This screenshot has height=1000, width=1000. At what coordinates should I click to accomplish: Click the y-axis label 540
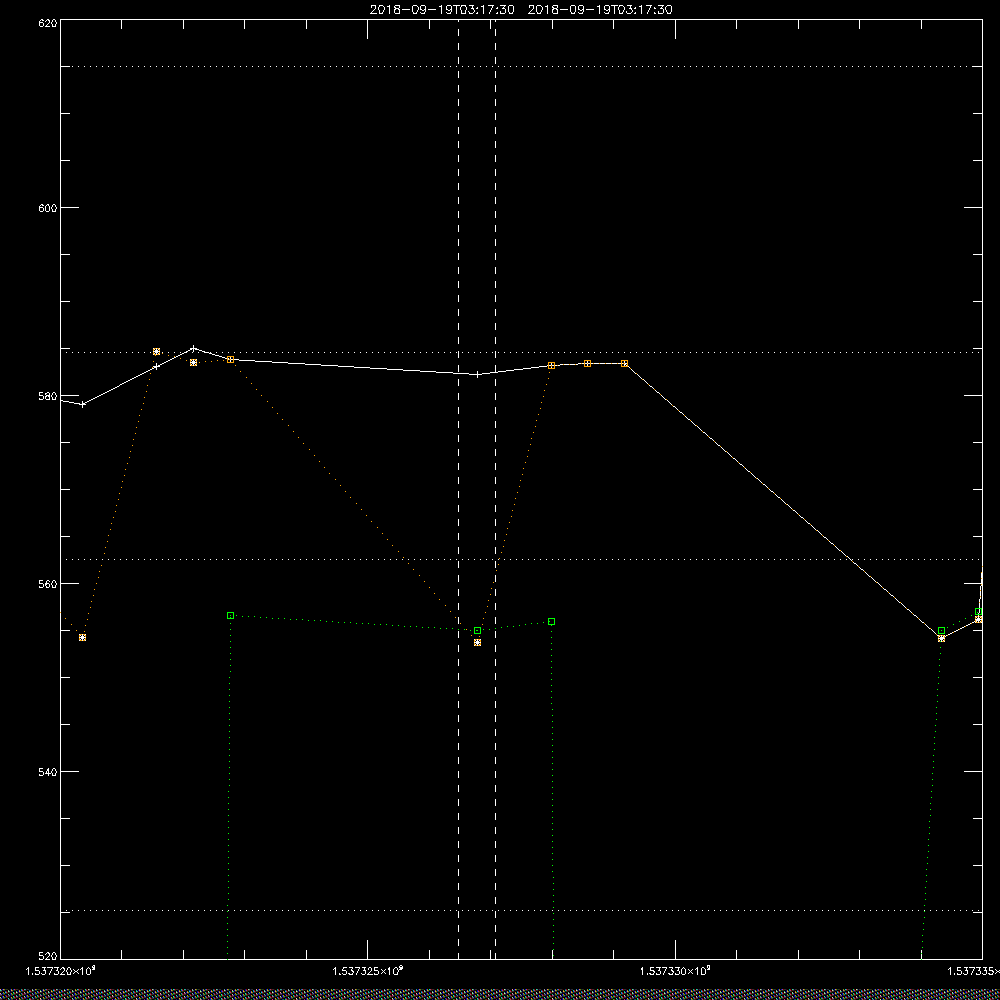click(x=48, y=772)
